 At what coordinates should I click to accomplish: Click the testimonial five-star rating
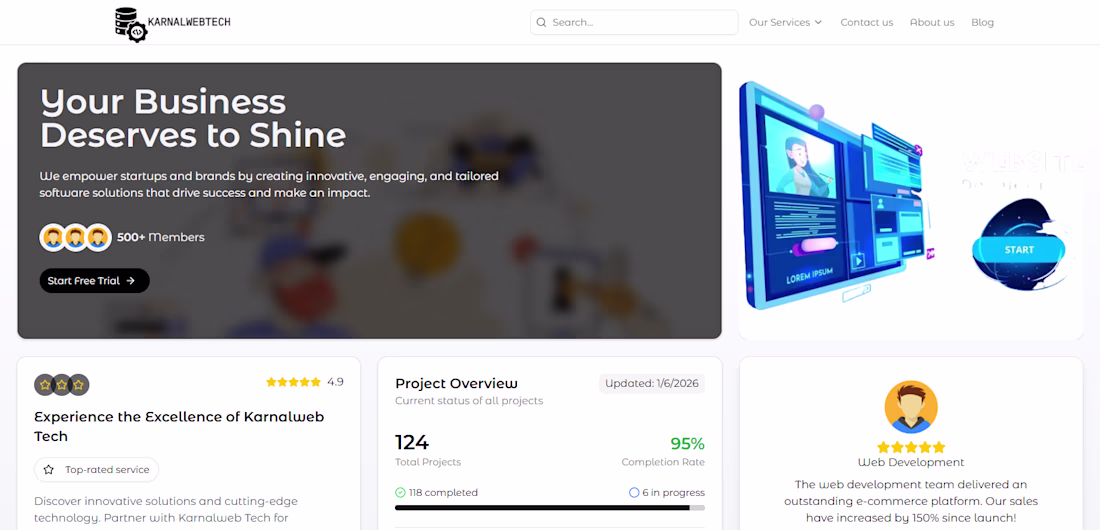click(x=911, y=447)
